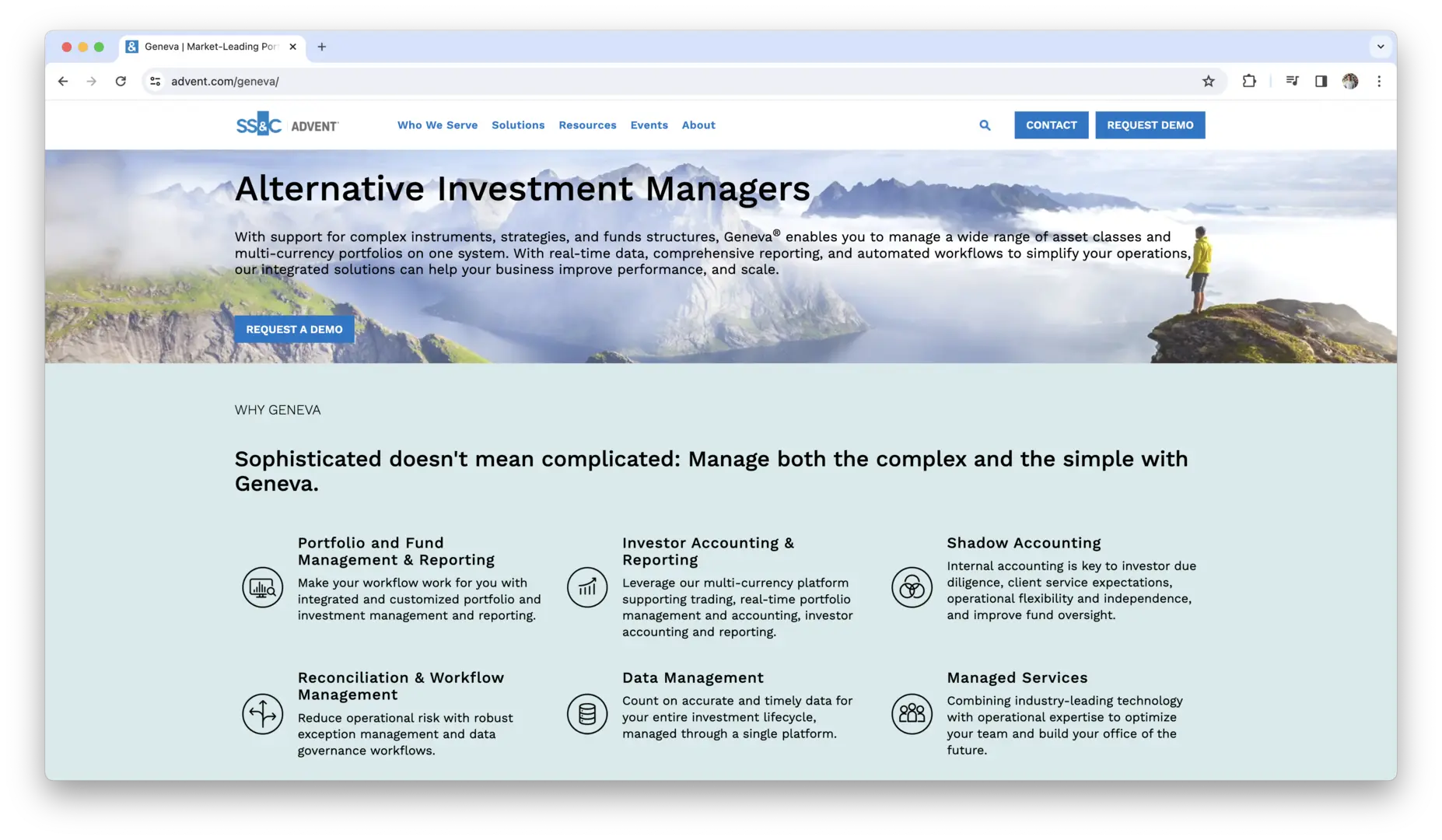Screen dimensions: 1442x840
Task: Open Reconciliation & Workflow Management heading
Action: pos(401,686)
